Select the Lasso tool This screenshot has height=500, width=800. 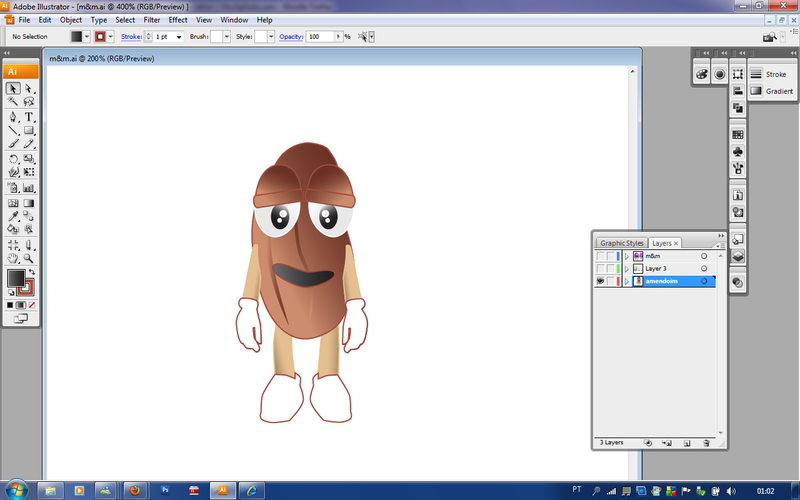click(29, 102)
